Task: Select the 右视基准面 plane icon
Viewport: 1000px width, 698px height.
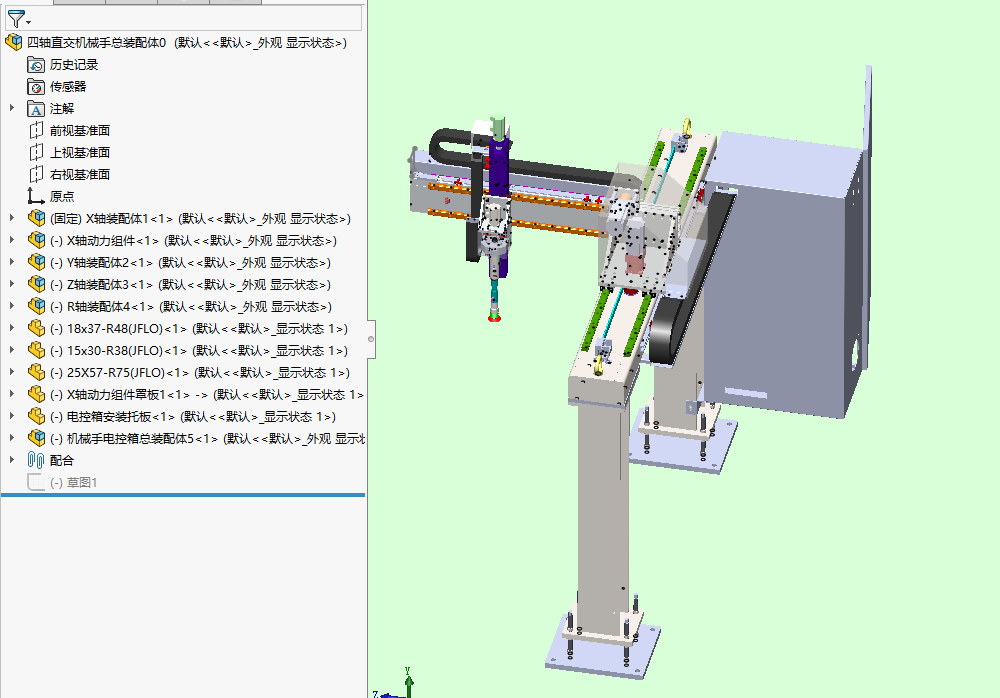Action: tap(36, 175)
